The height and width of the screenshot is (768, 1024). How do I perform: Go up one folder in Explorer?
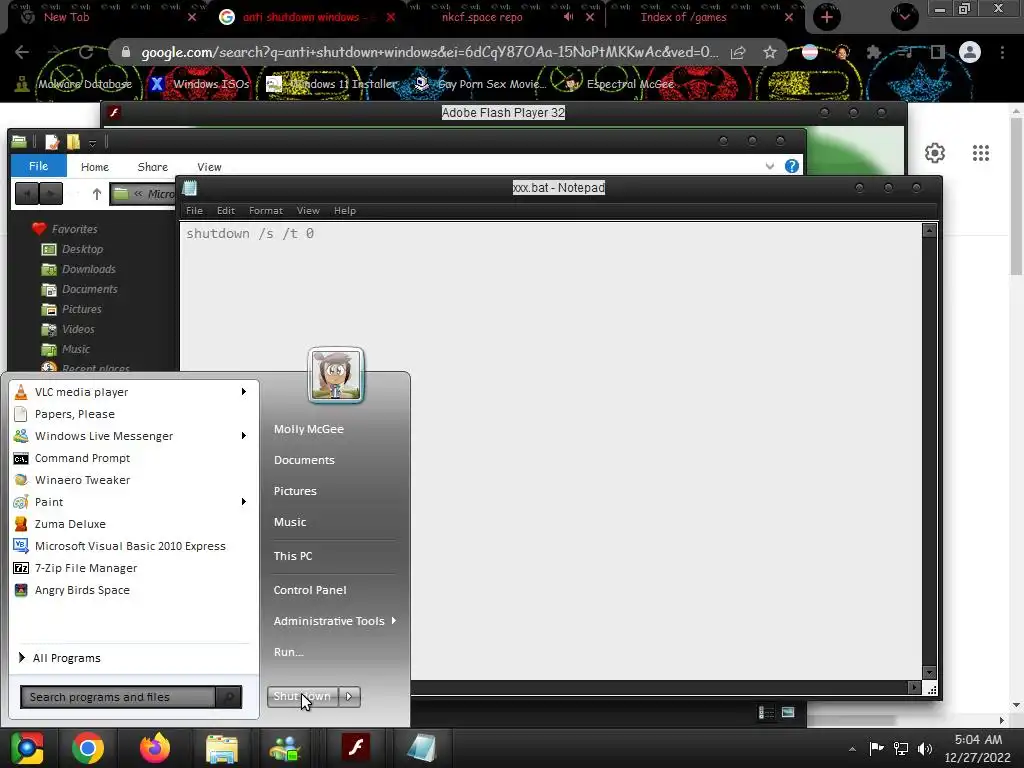97,194
